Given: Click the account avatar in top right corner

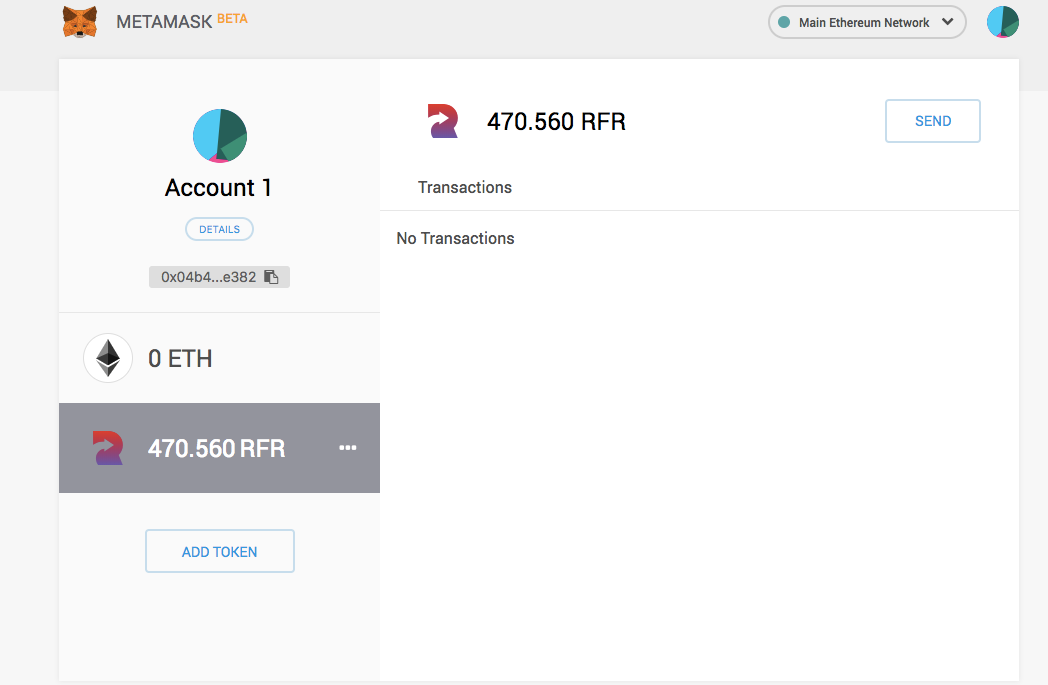Looking at the screenshot, I should click(1002, 21).
